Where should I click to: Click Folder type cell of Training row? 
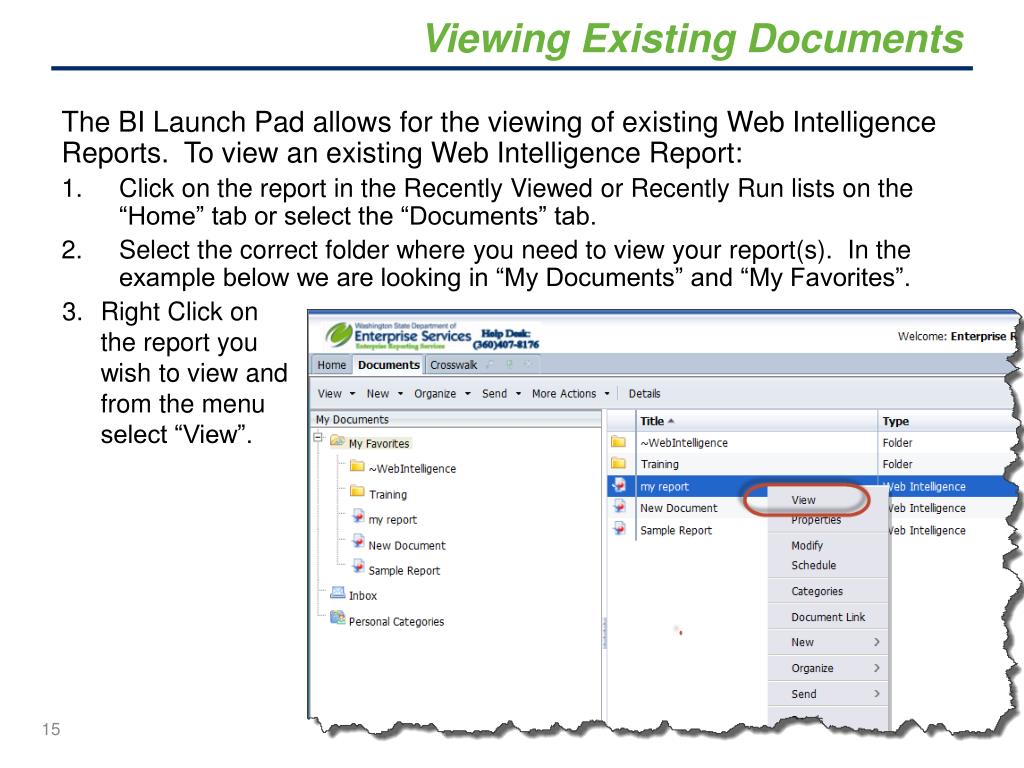(897, 464)
